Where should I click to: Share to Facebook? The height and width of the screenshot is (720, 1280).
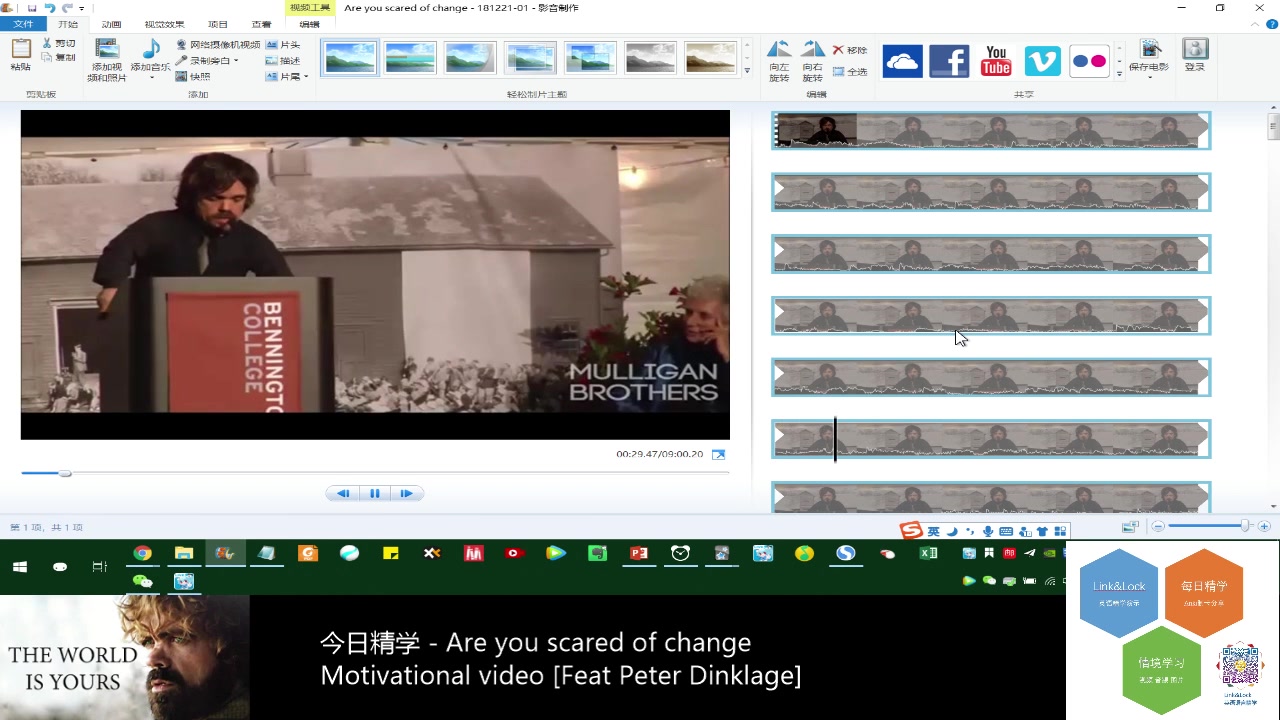949,62
